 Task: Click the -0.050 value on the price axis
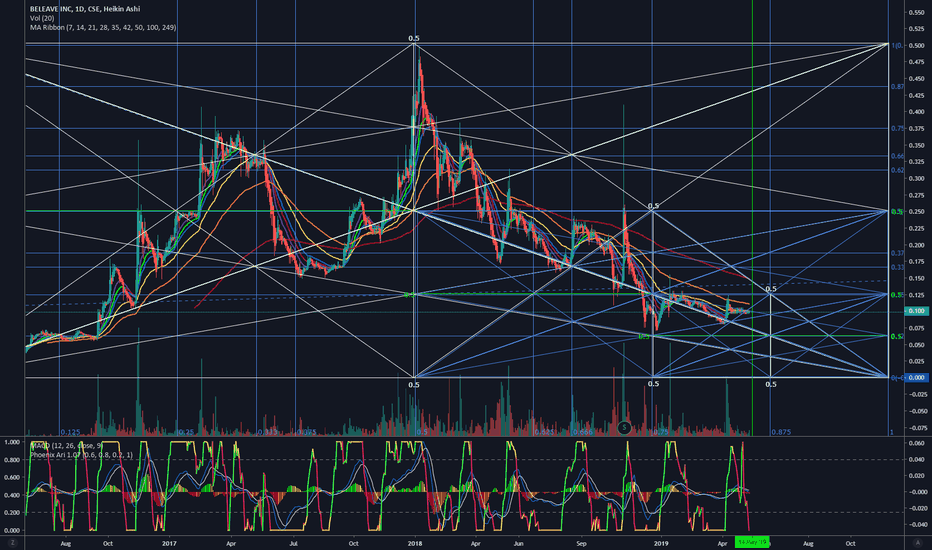[x=916, y=411]
